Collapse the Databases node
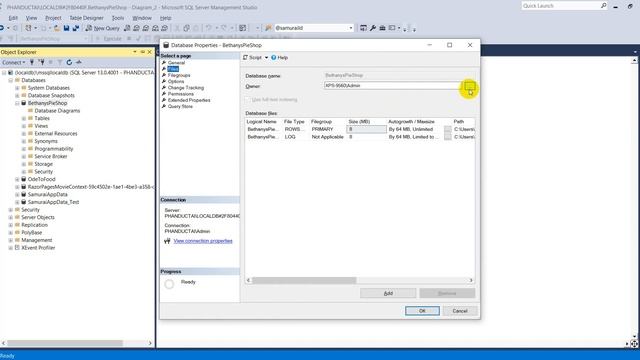 pos(11,80)
